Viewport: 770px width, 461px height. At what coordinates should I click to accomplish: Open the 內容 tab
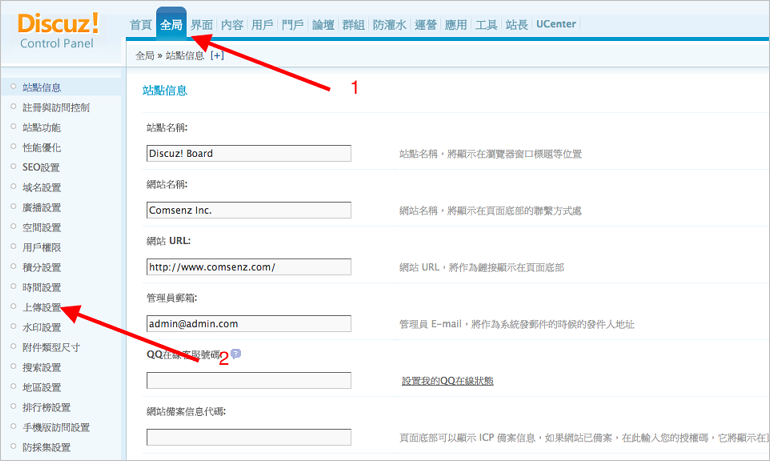click(232, 24)
